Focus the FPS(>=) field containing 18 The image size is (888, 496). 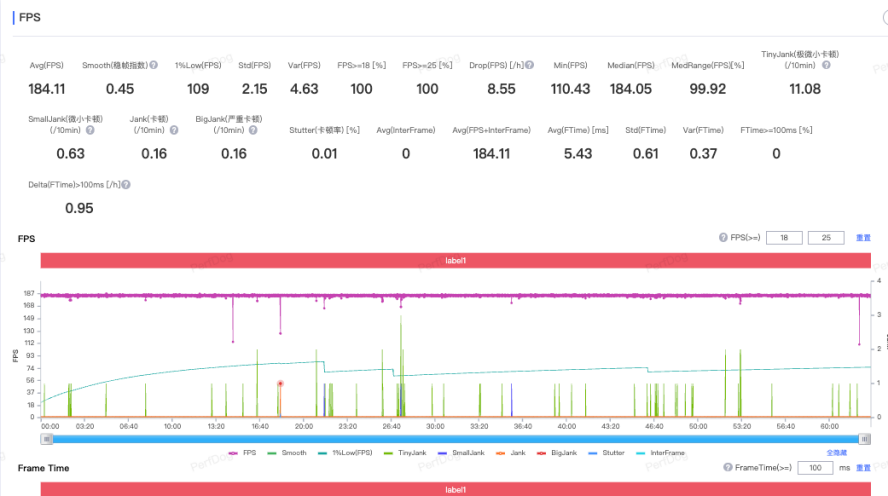click(x=784, y=238)
